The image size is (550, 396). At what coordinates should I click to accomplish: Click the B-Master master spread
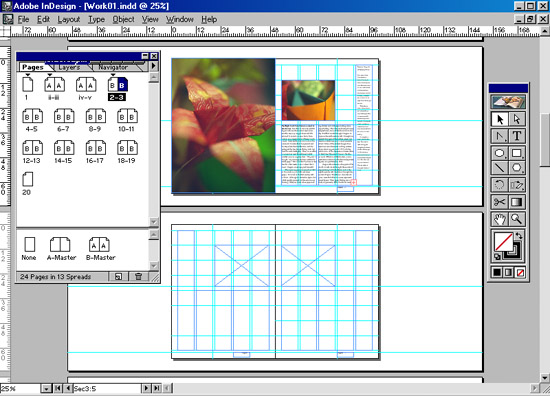click(100, 248)
